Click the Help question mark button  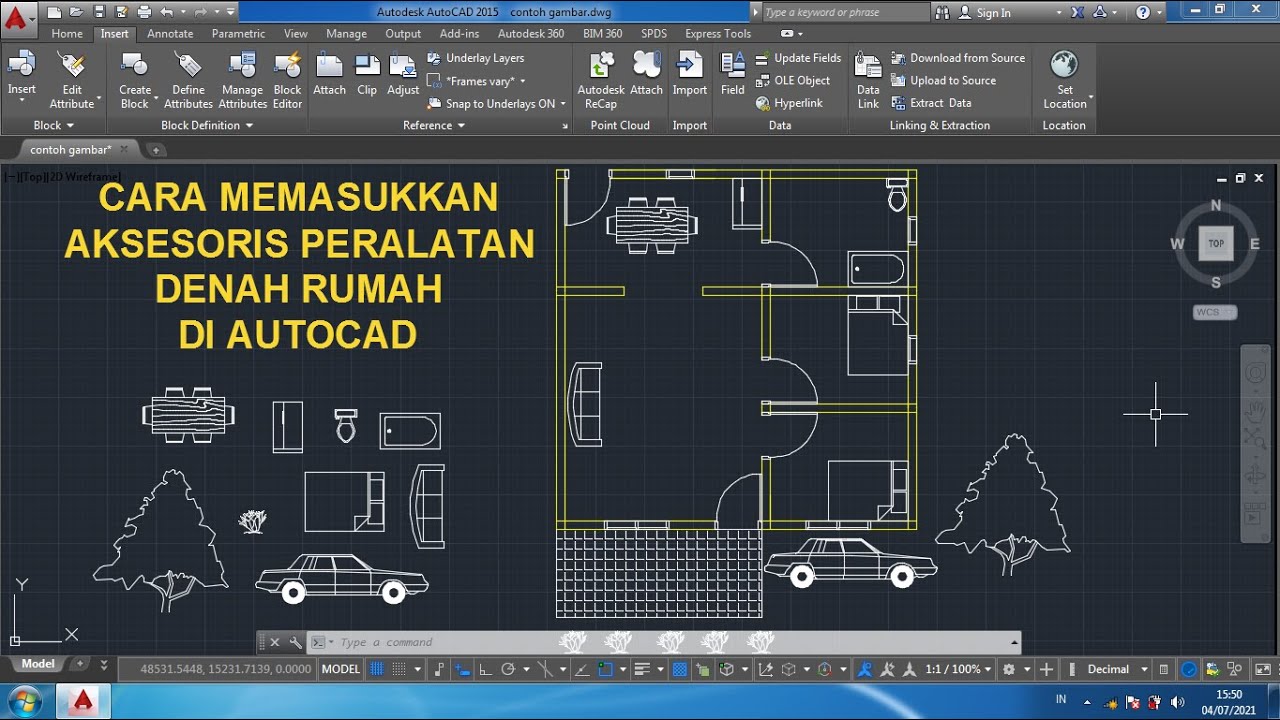pos(1142,12)
